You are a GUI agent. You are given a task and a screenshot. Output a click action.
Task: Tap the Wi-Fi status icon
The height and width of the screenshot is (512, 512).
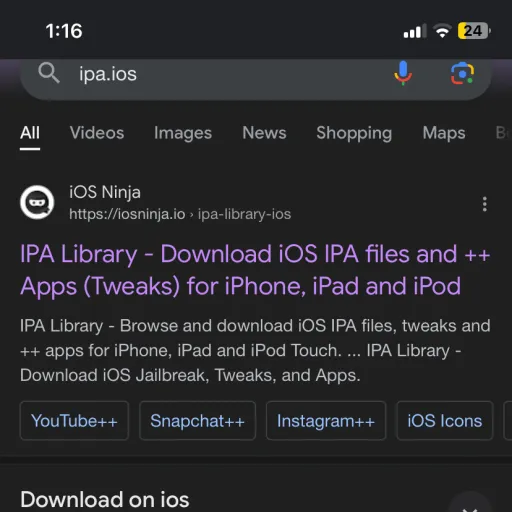(442, 31)
